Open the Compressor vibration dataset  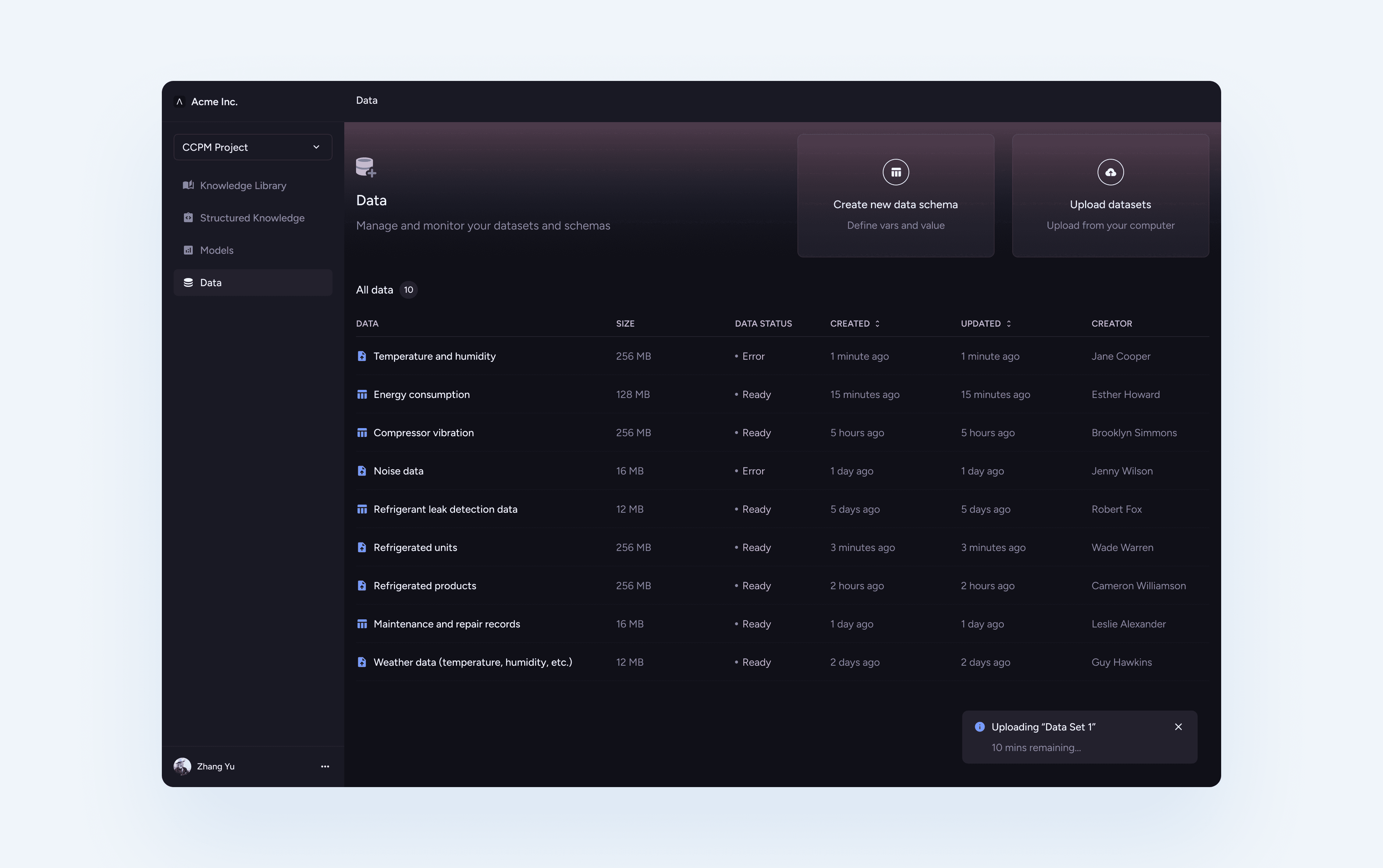coord(424,433)
